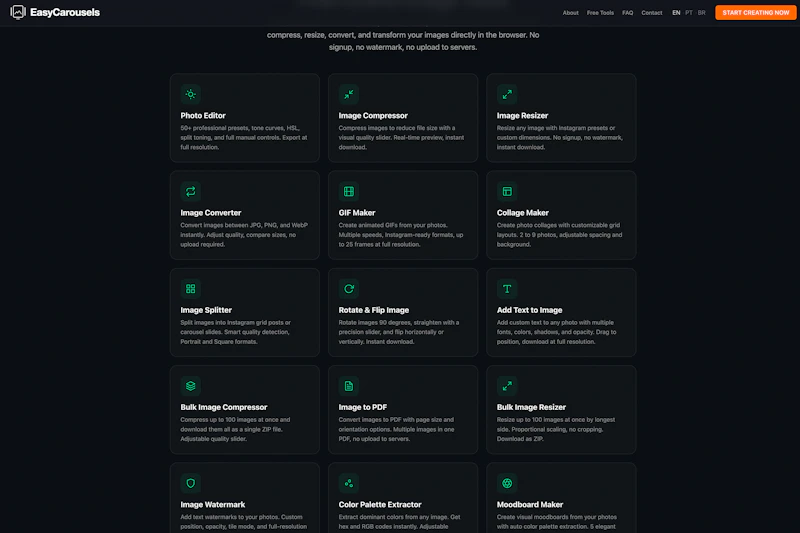This screenshot has width=800, height=533.
Task: Click the Image Resizer description about Instagram presets
Action: 560,138
